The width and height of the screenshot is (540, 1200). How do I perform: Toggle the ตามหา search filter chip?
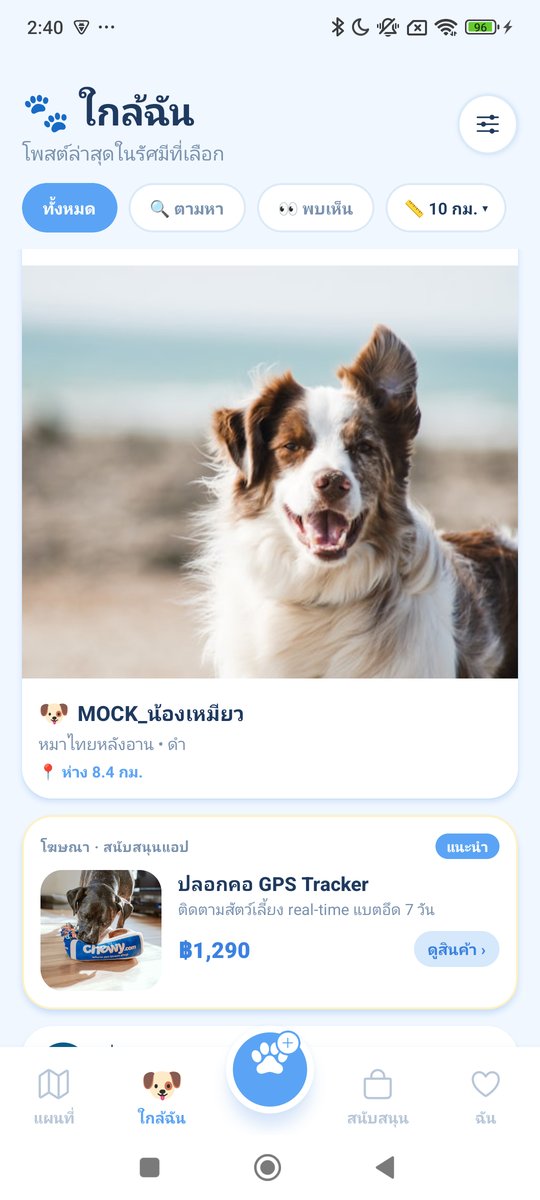[187, 208]
